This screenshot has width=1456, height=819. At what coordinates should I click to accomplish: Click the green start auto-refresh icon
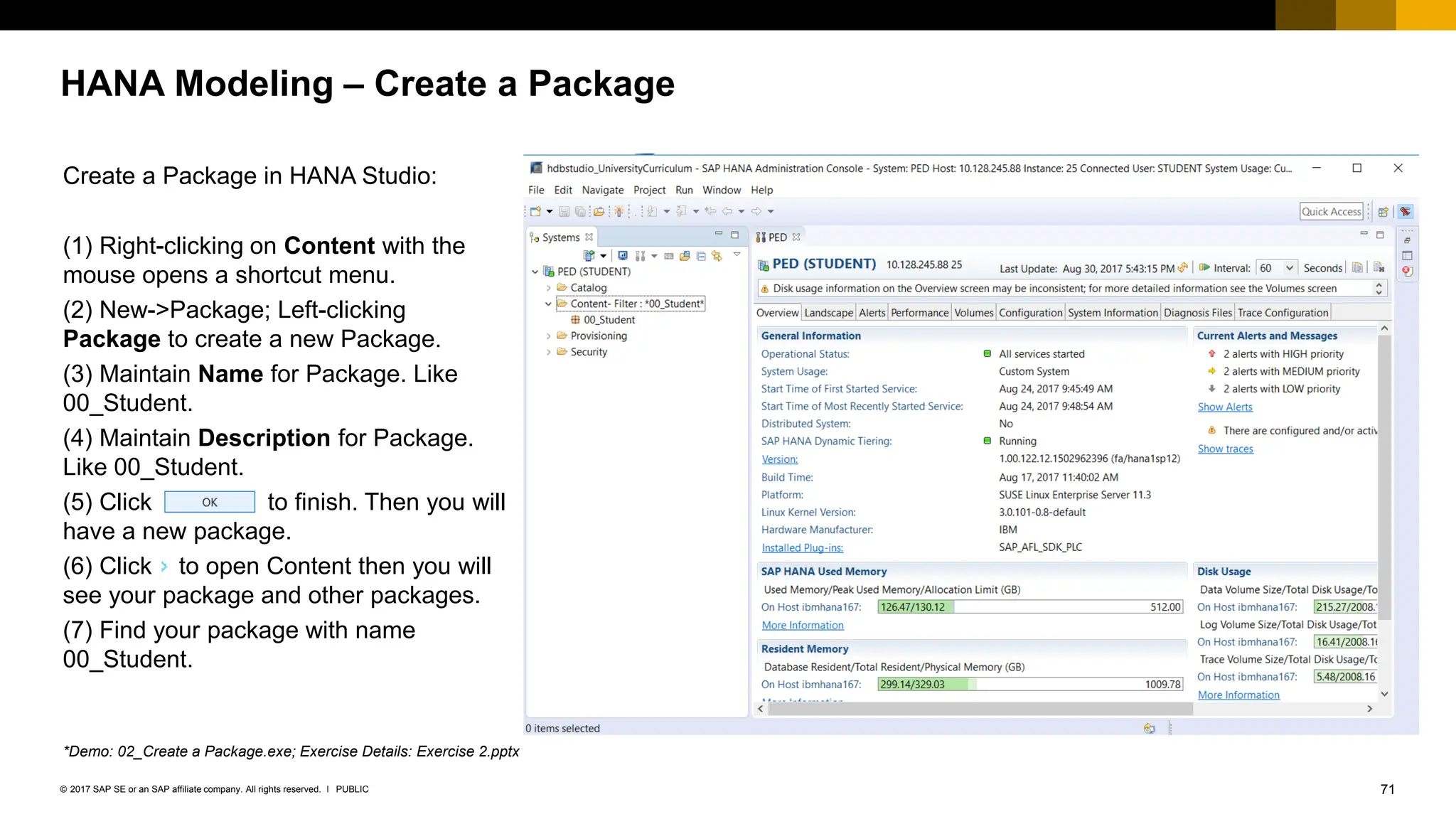click(x=1204, y=267)
